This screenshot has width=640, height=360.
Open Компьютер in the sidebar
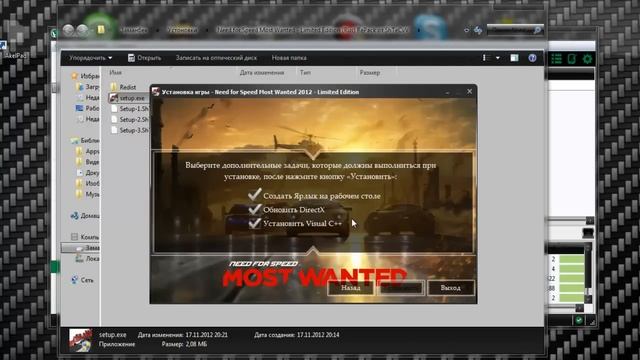click(x=85, y=237)
